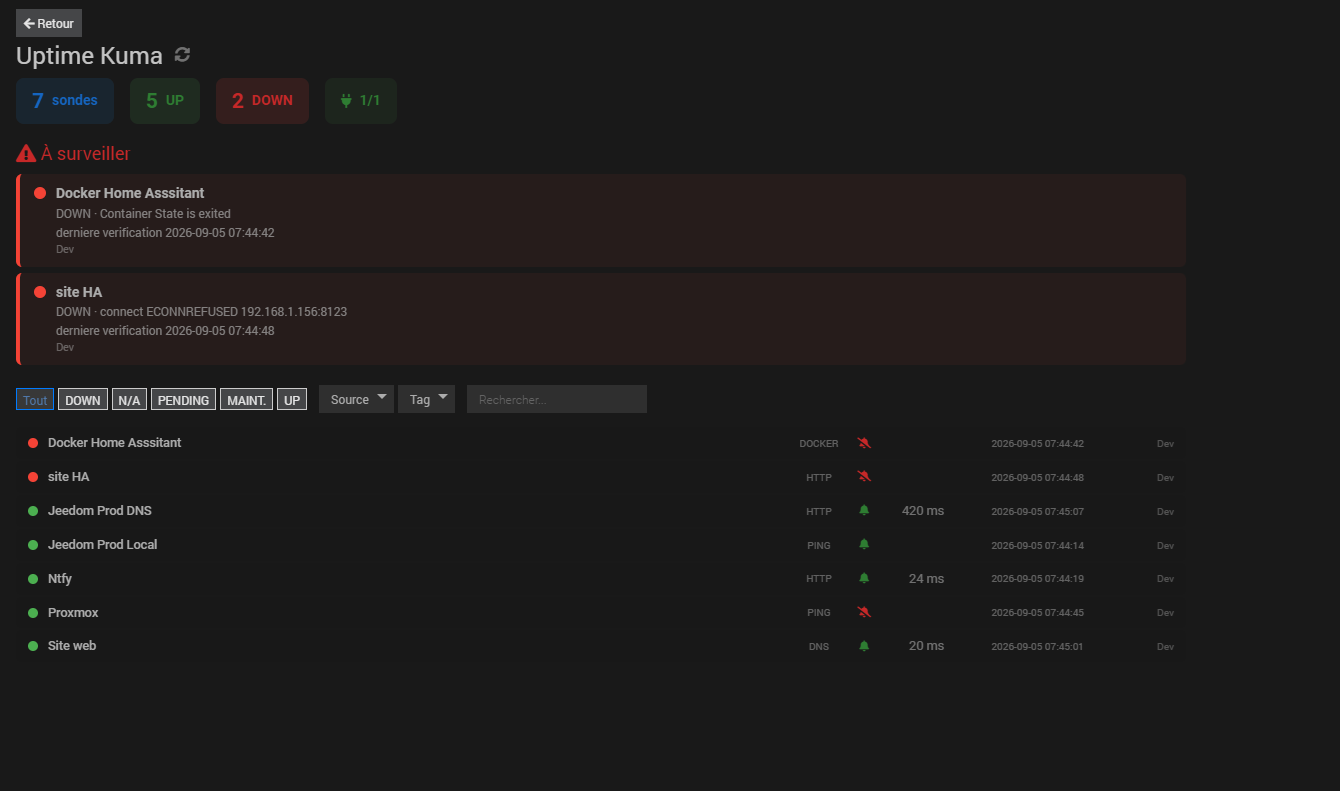Click the 5 UP summary badge
Screen dimensions: 1340x791
tap(165, 101)
